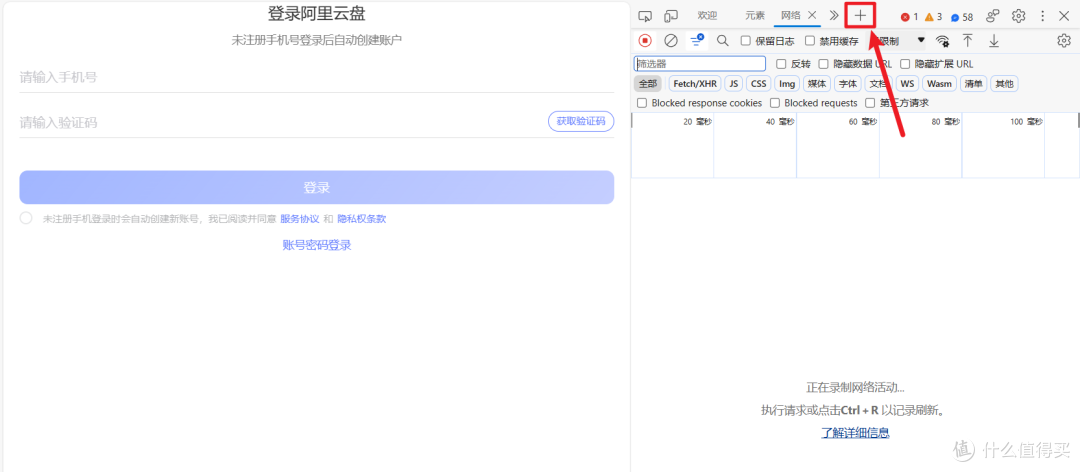Click the 获取验证码 button

(x=581, y=121)
